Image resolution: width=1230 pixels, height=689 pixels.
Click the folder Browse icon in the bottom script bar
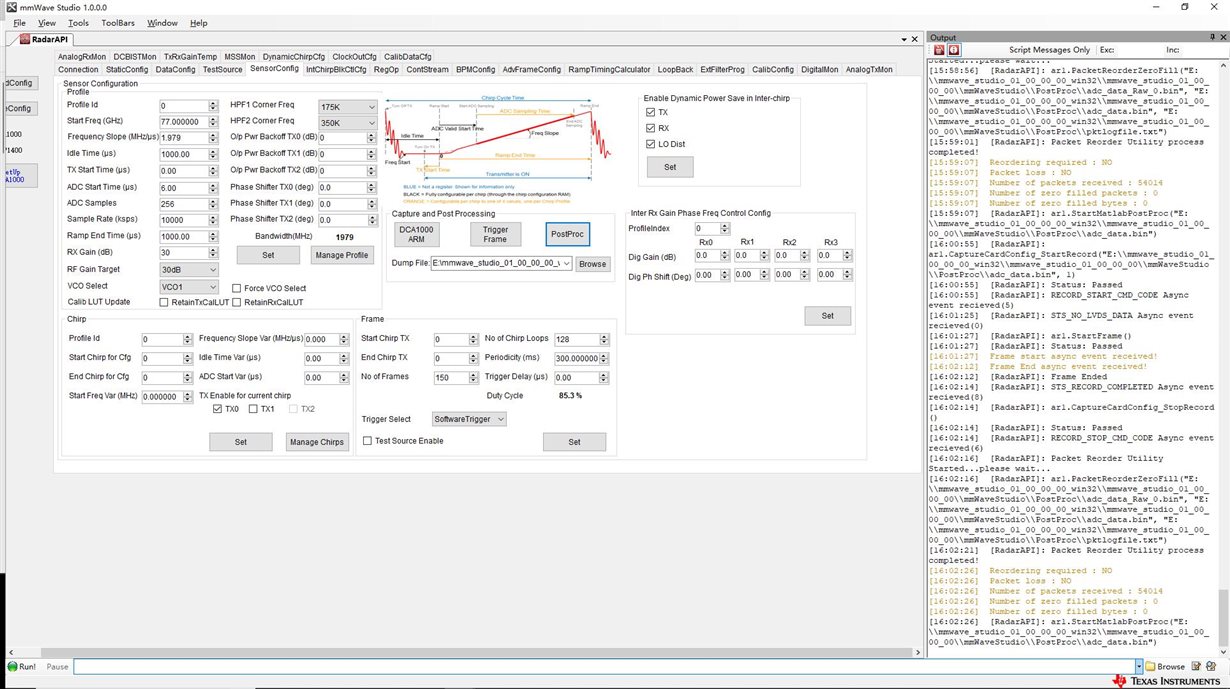coord(1166,666)
